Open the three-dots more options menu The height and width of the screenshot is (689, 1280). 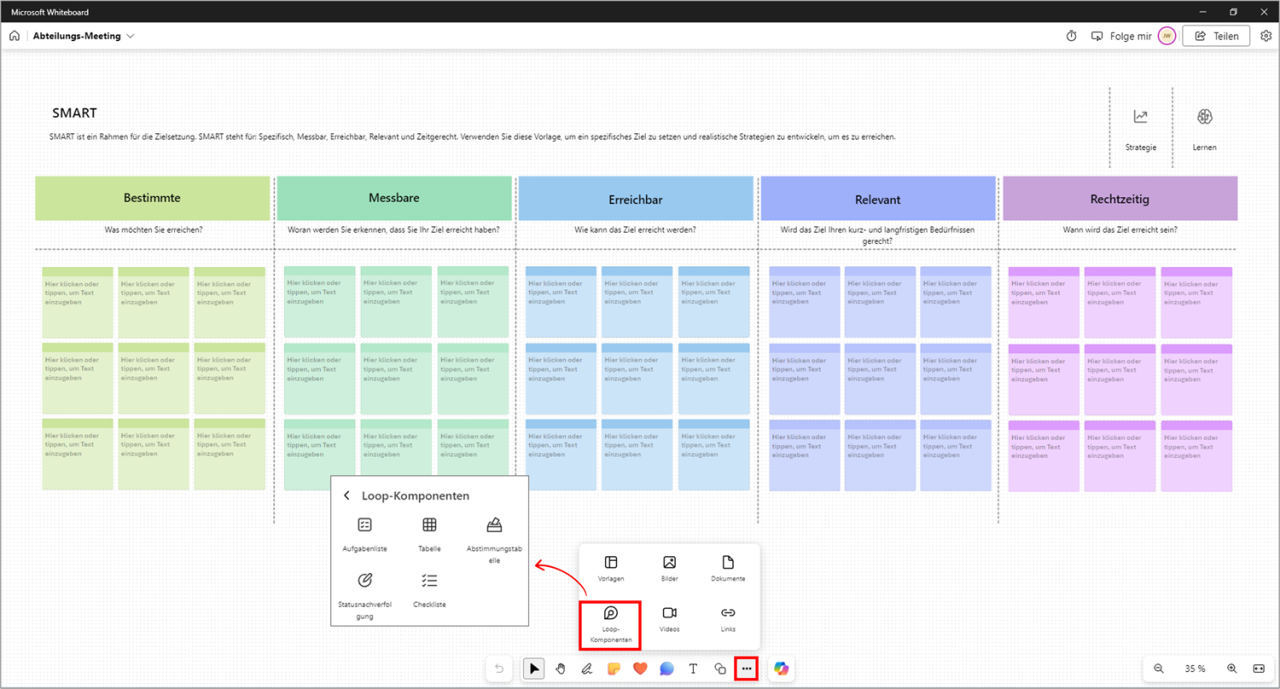click(x=746, y=669)
